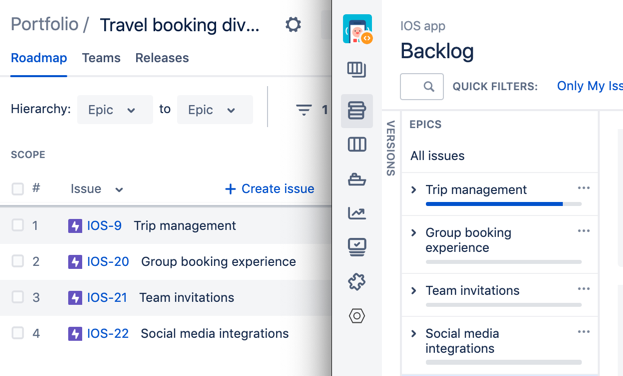The height and width of the screenshot is (376, 623).
Task: Switch to the Releases tab
Action: [x=162, y=58]
